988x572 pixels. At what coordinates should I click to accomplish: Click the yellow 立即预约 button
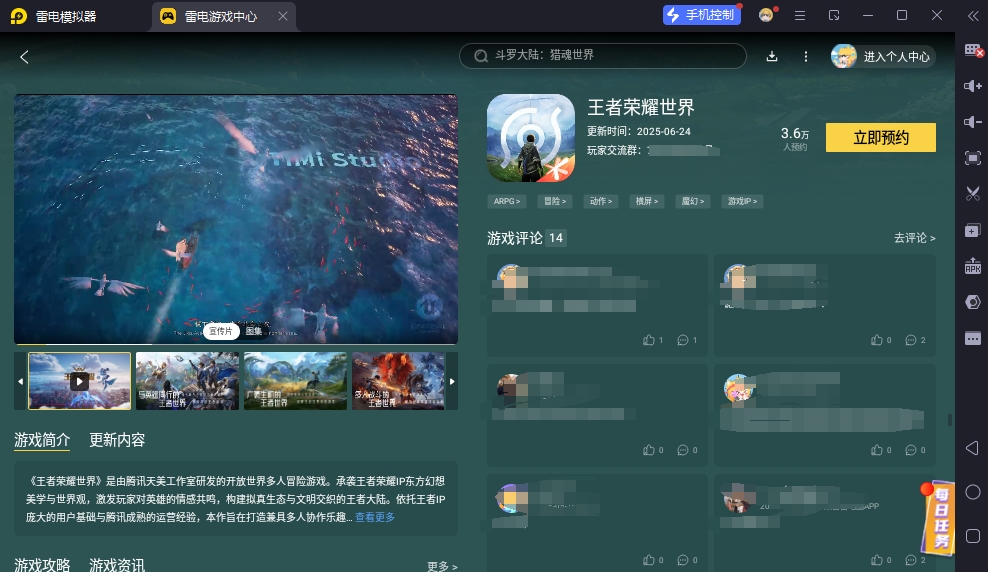(881, 137)
